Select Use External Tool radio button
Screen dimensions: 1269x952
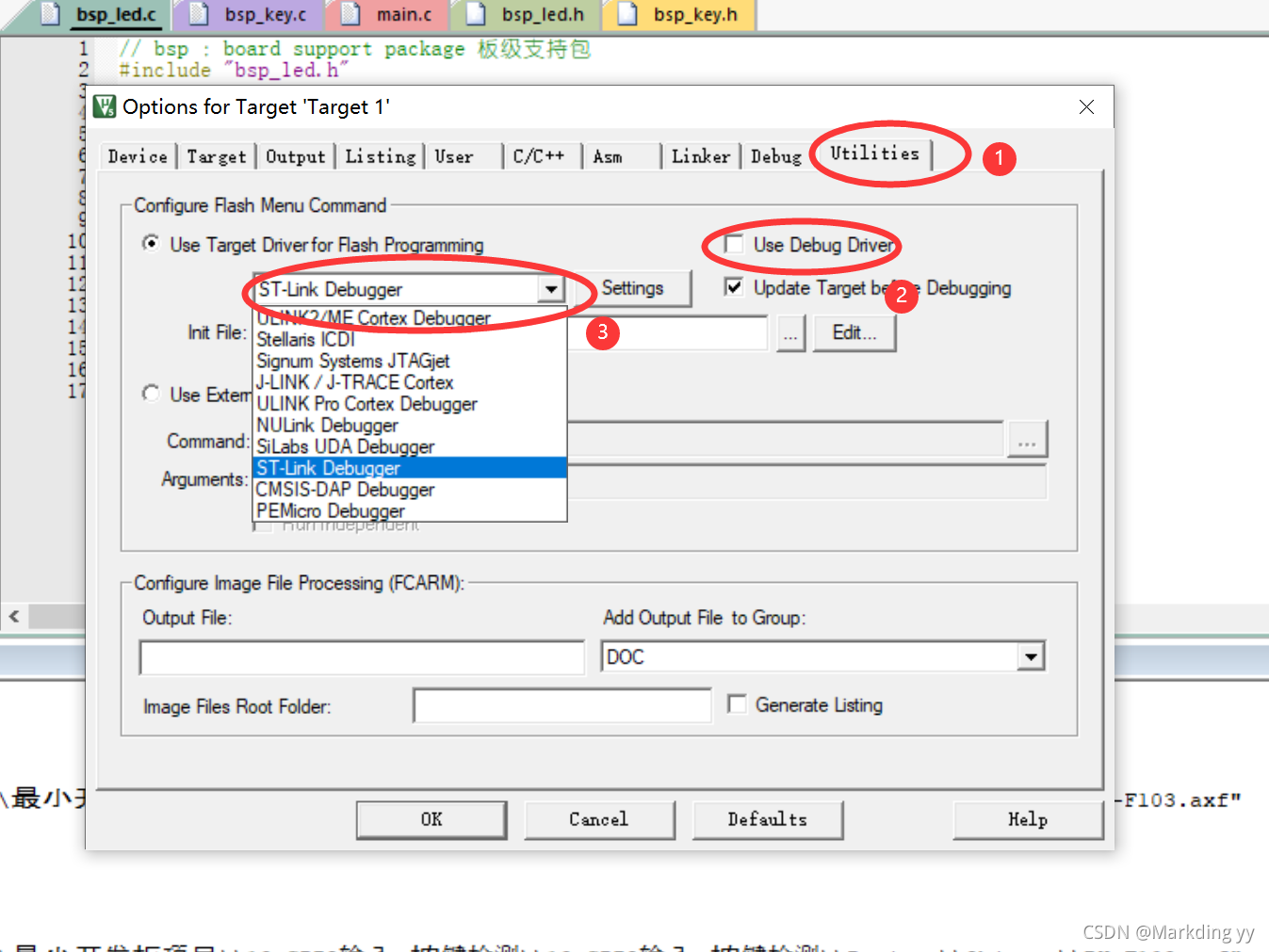(151, 394)
